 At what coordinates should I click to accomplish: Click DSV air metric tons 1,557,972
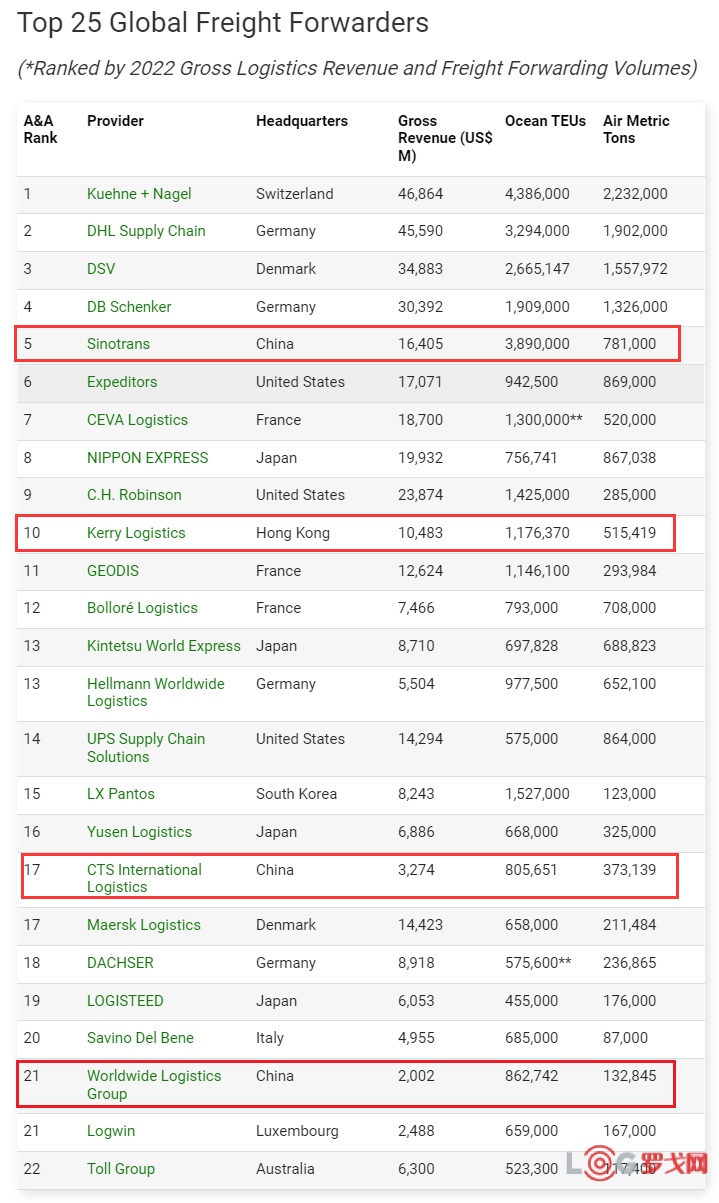635,269
